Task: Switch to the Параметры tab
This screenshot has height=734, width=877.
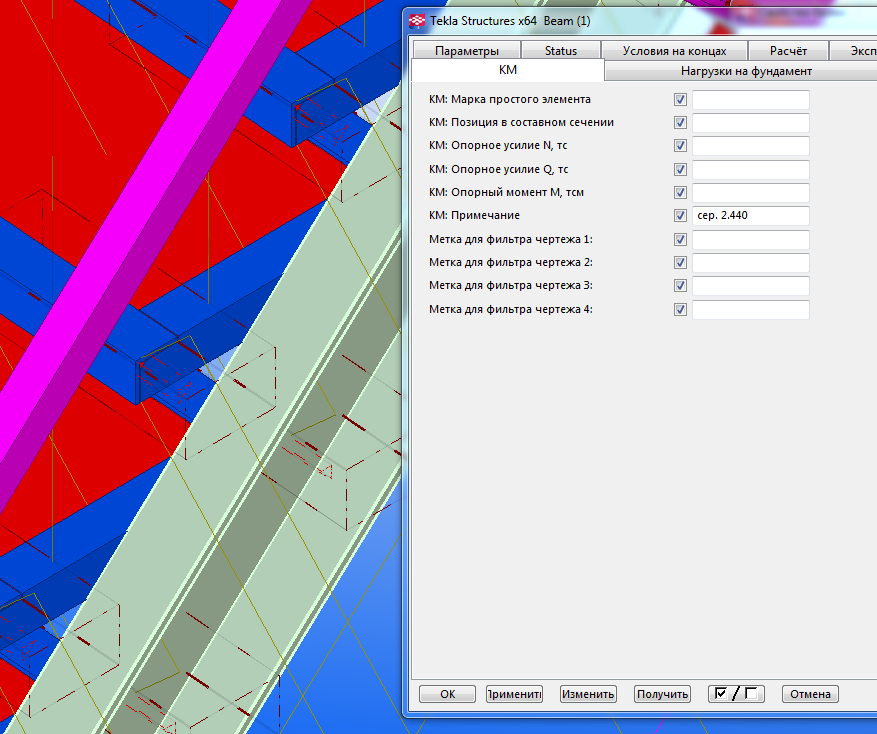Action: 466,51
